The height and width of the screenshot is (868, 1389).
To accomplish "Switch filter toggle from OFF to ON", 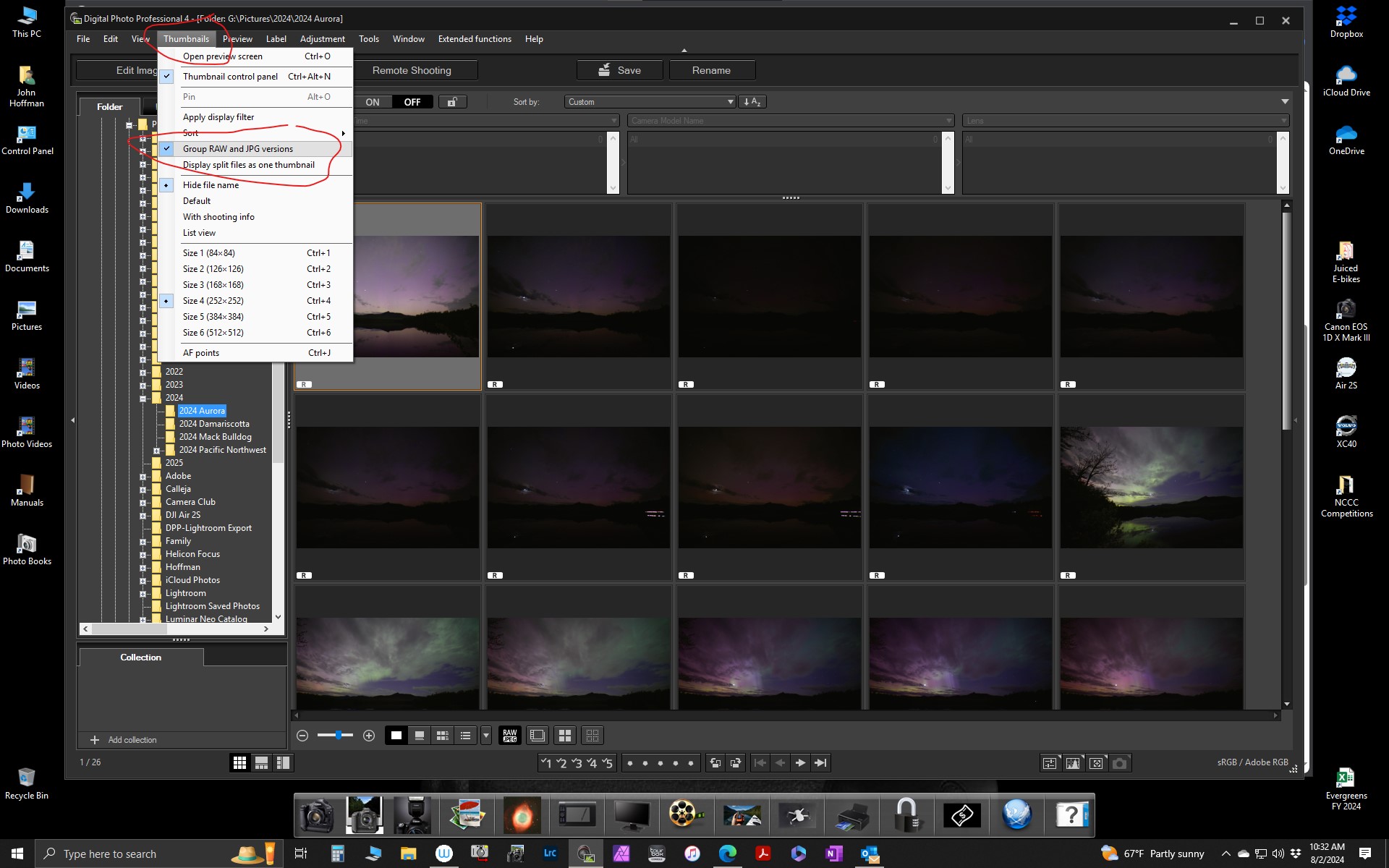I will [373, 101].
